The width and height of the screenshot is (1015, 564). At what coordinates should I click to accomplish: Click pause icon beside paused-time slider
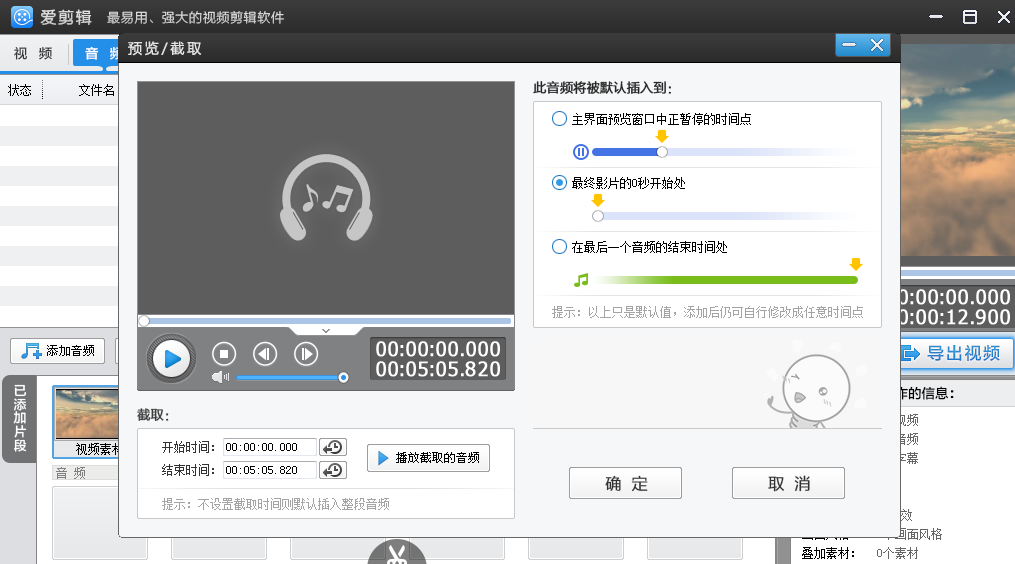click(x=581, y=152)
